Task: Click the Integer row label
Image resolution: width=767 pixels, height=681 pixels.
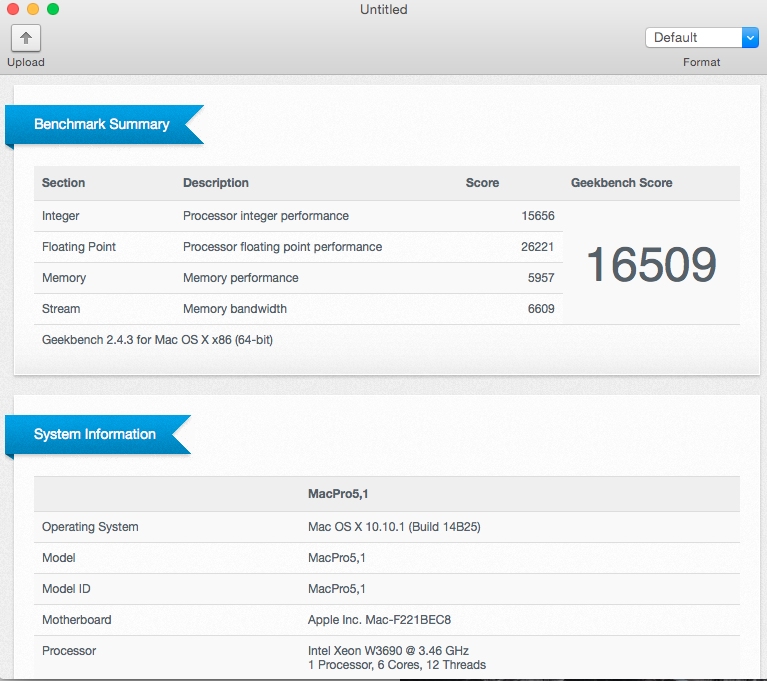Action: [61, 216]
